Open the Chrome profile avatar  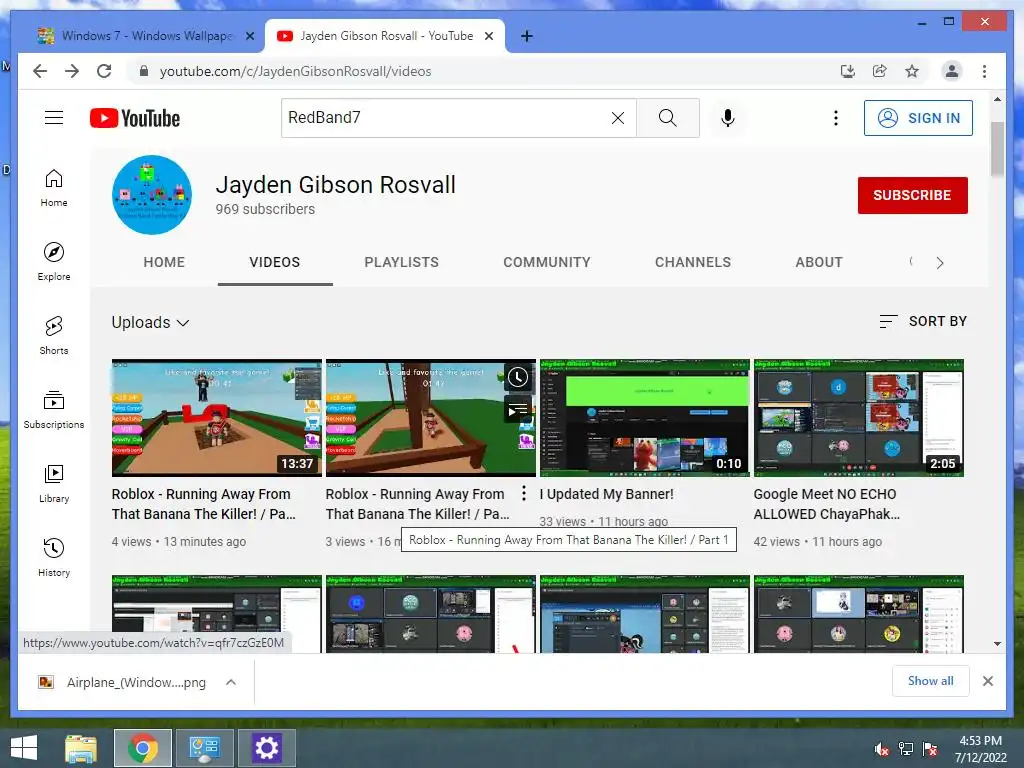click(x=952, y=71)
